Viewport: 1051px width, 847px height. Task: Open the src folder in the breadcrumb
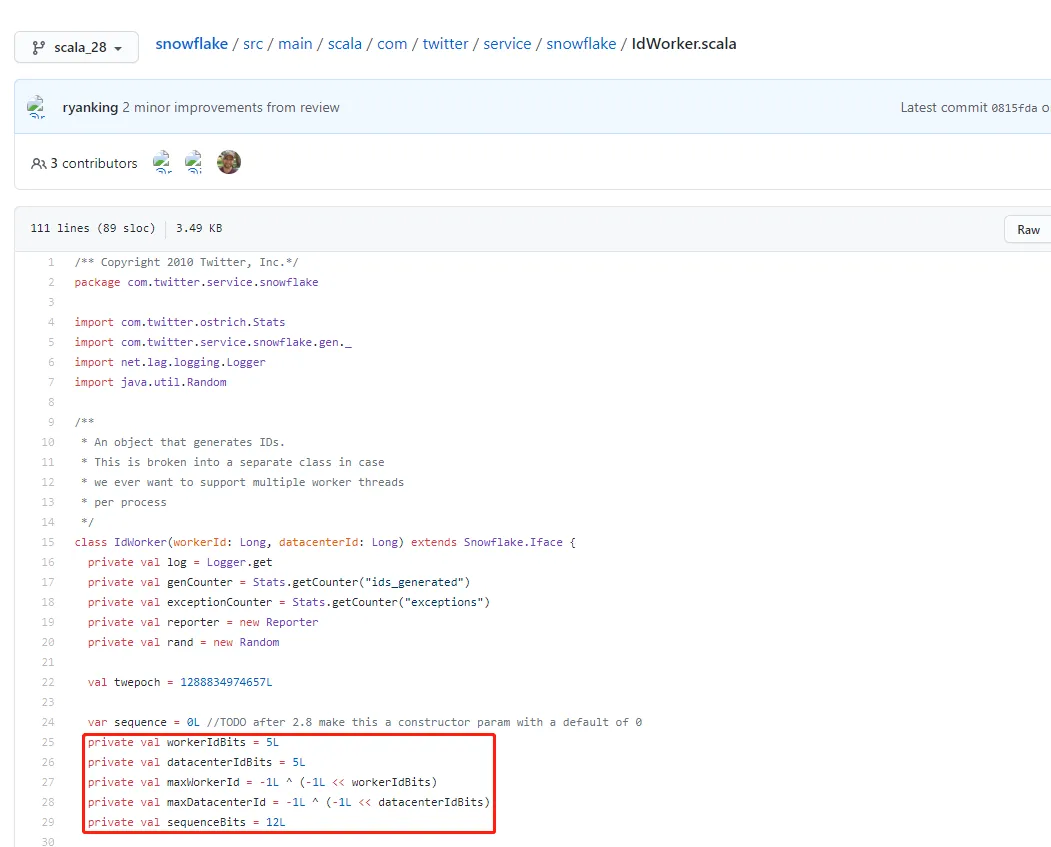(x=253, y=44)
